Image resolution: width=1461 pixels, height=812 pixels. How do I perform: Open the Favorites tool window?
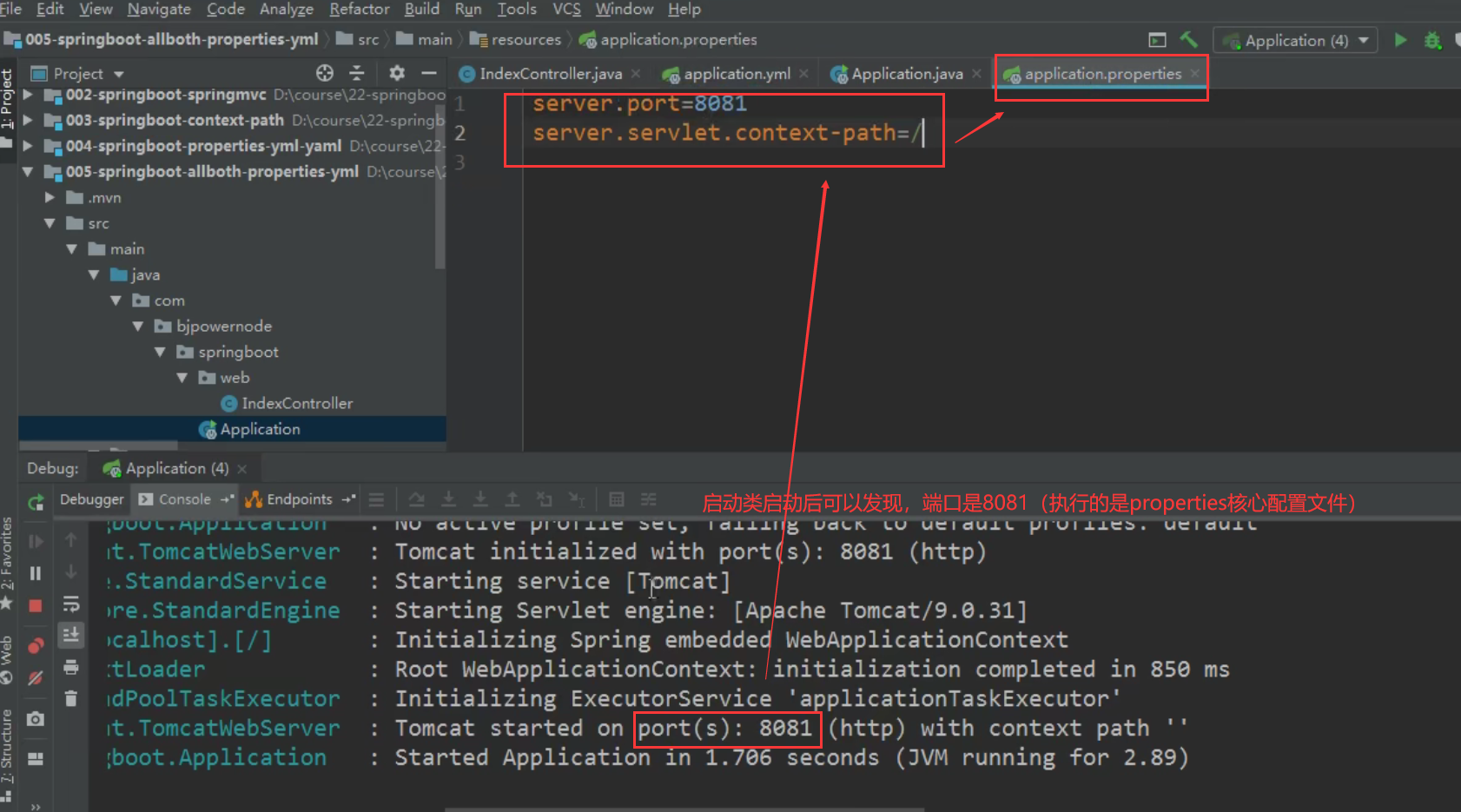(7, 562)
